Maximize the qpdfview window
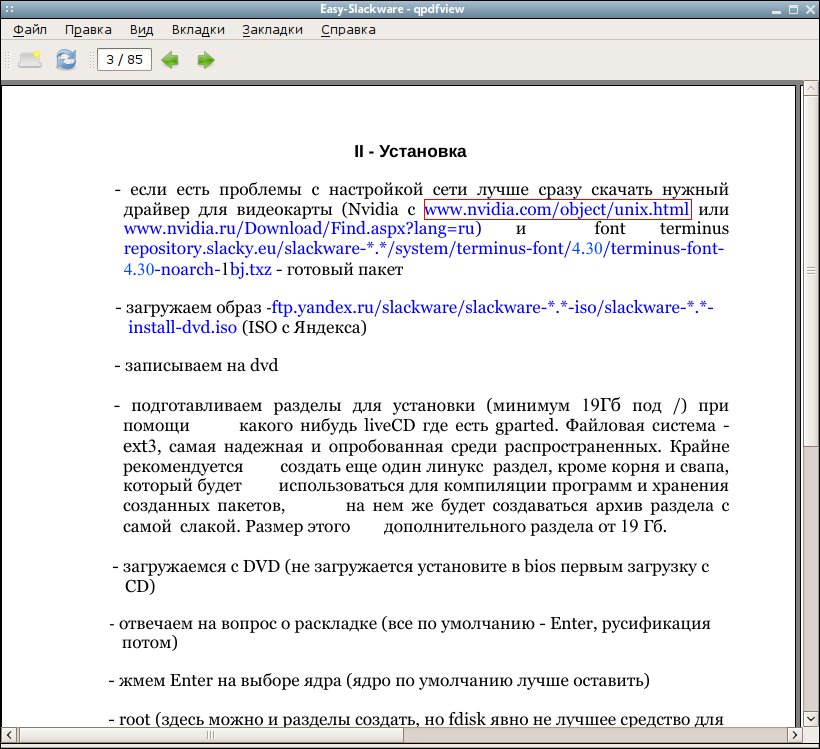Viewport: 820px width, 749px height. pyautogui.click(x=793, y=9)
